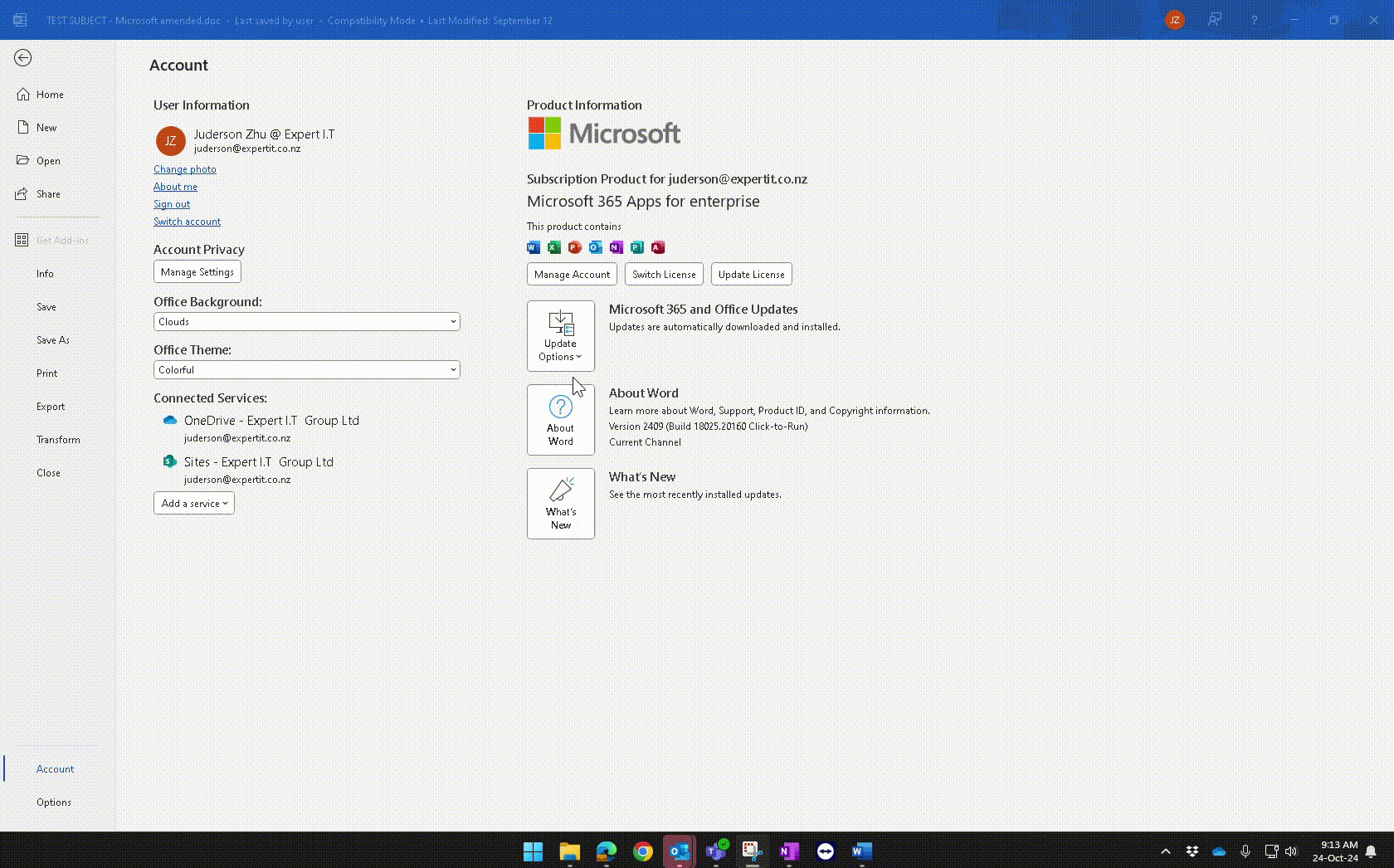Click the Switch License button
Image resolution: width=1394 pixels, height=868 pixels.
pyautogui.click(x=664, y=275)
